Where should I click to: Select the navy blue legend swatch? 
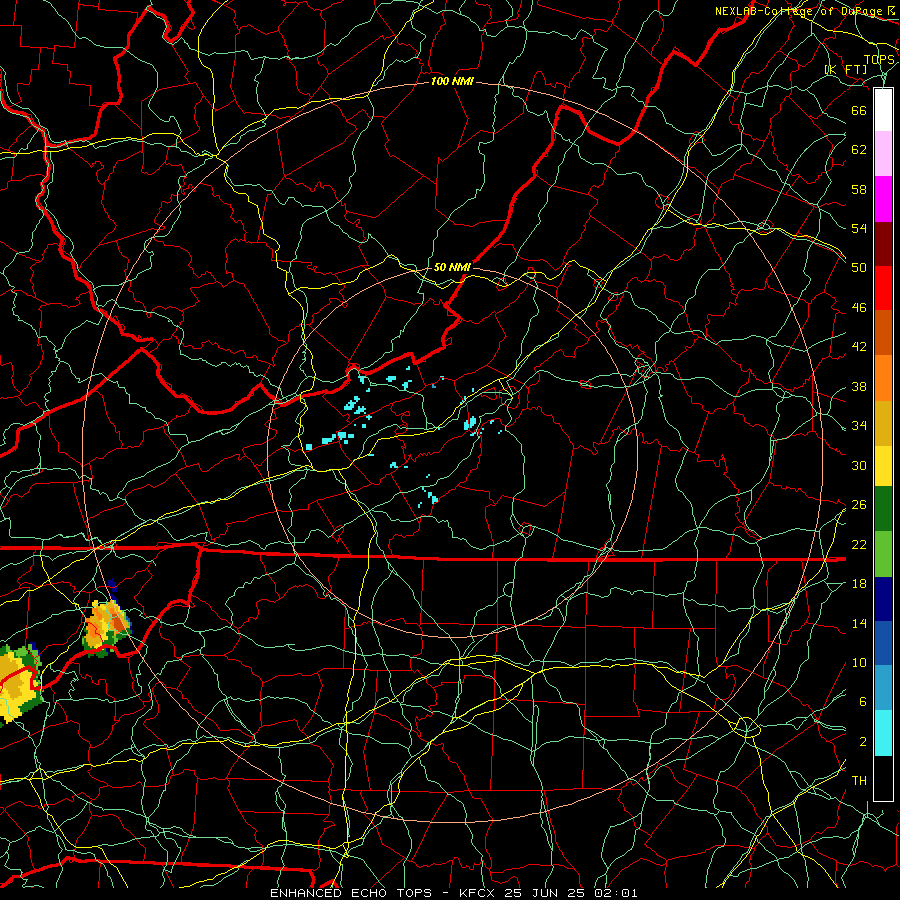point(883,599)
